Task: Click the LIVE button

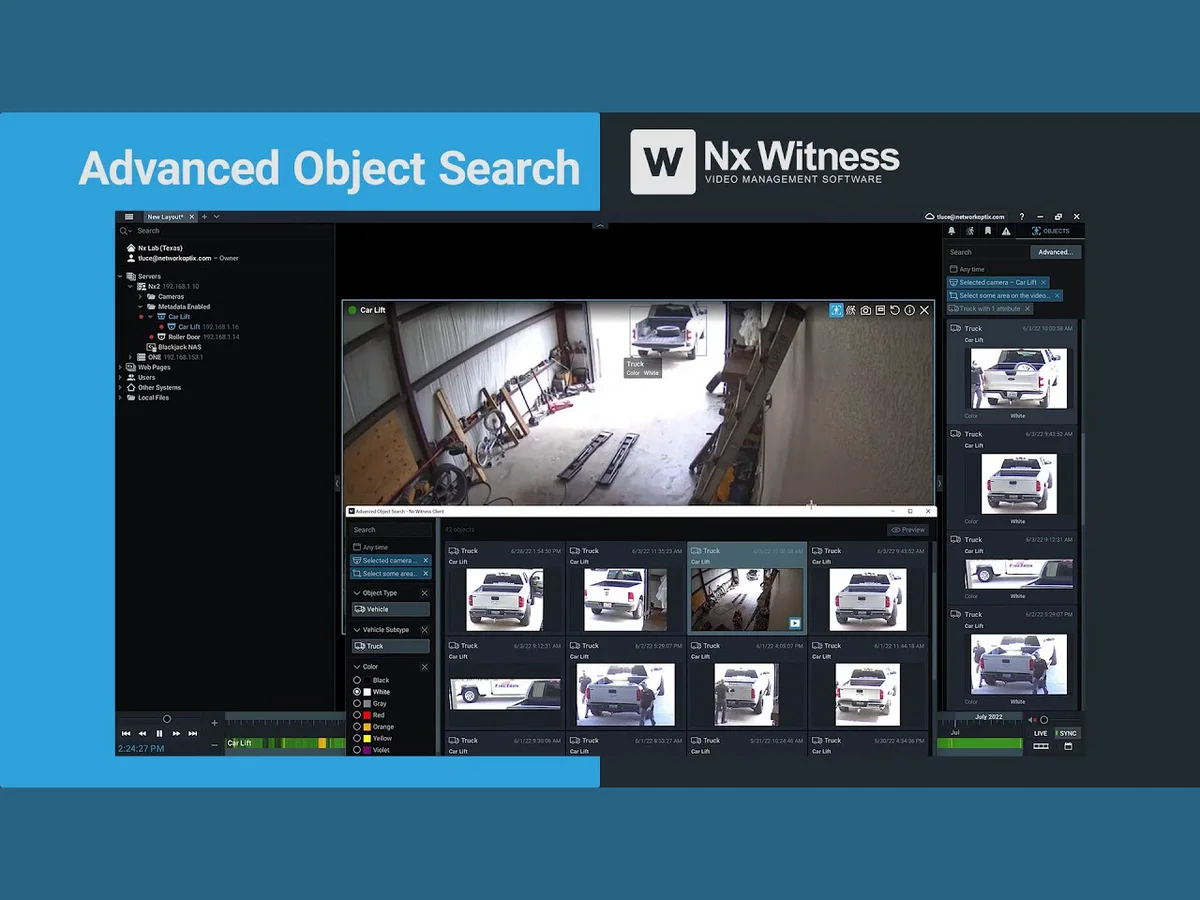Action: click(1041, 734)
